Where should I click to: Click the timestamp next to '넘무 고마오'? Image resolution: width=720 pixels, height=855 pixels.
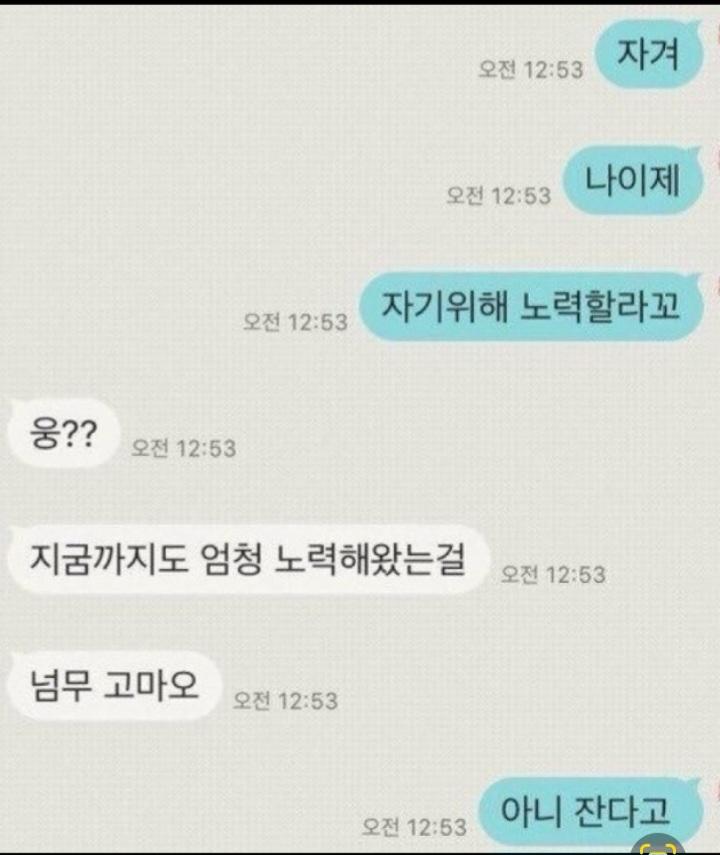click(285, 701)
